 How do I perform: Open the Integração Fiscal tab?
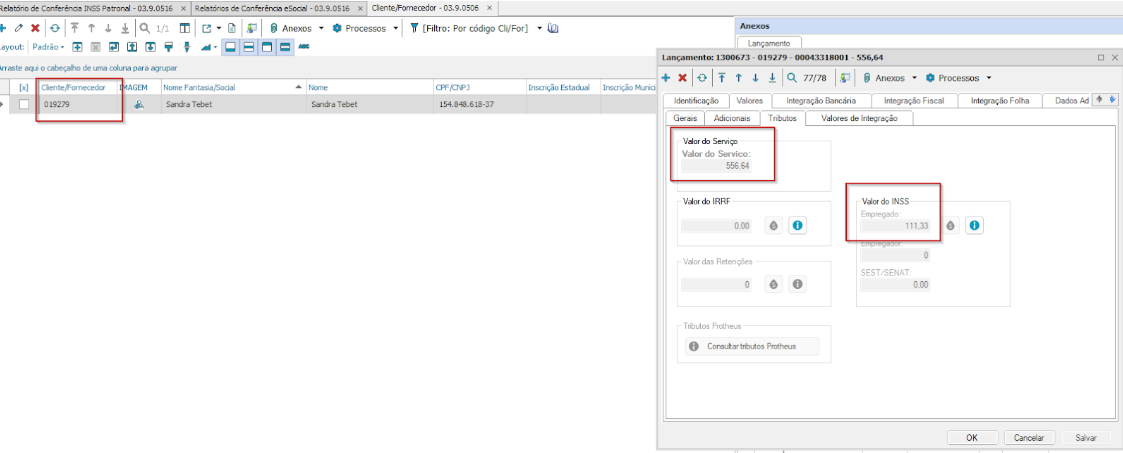(x=914, y=101)
